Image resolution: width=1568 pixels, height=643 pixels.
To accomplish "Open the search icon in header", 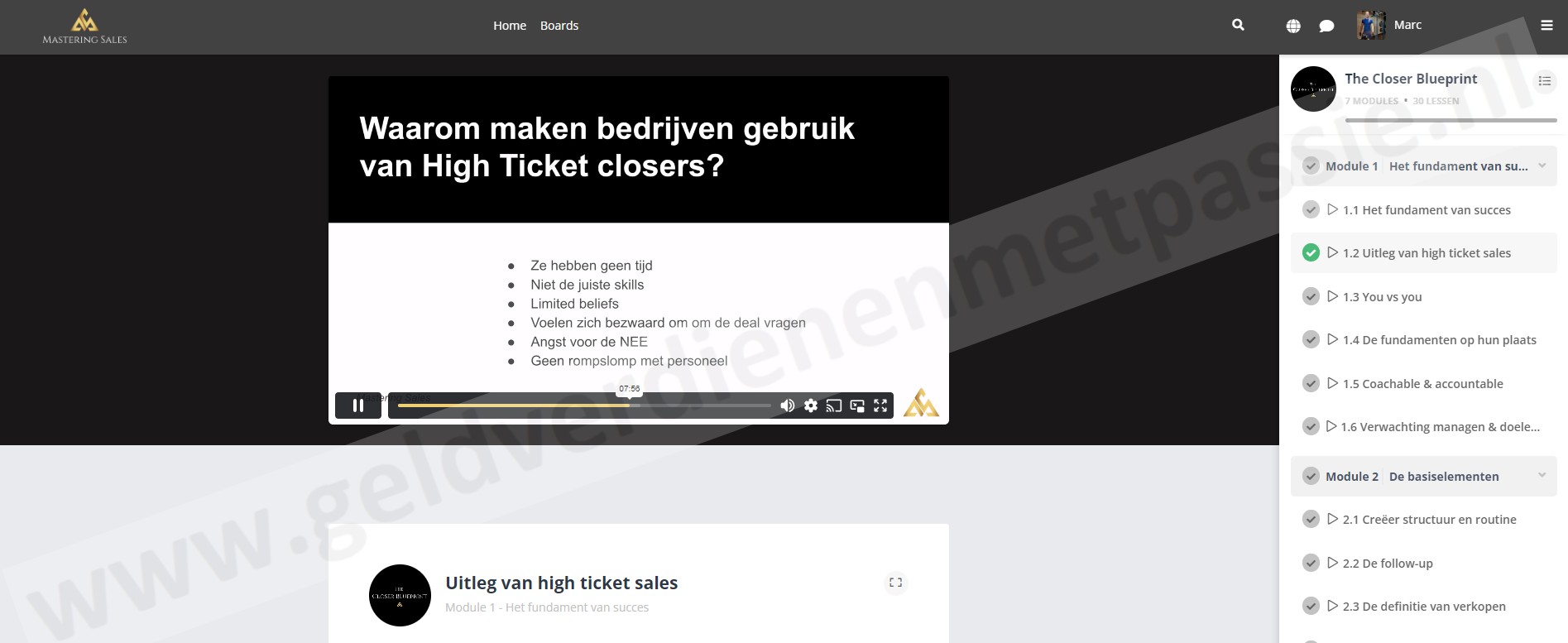I will point(1238,25).
